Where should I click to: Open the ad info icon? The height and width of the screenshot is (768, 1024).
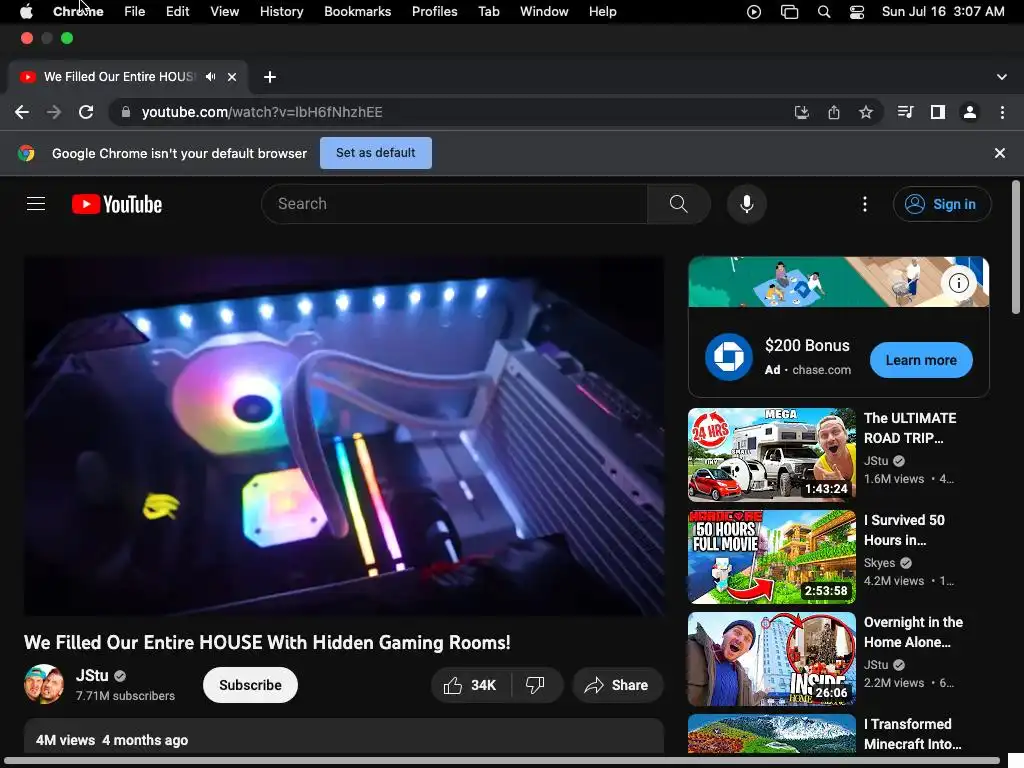[959, 283]
